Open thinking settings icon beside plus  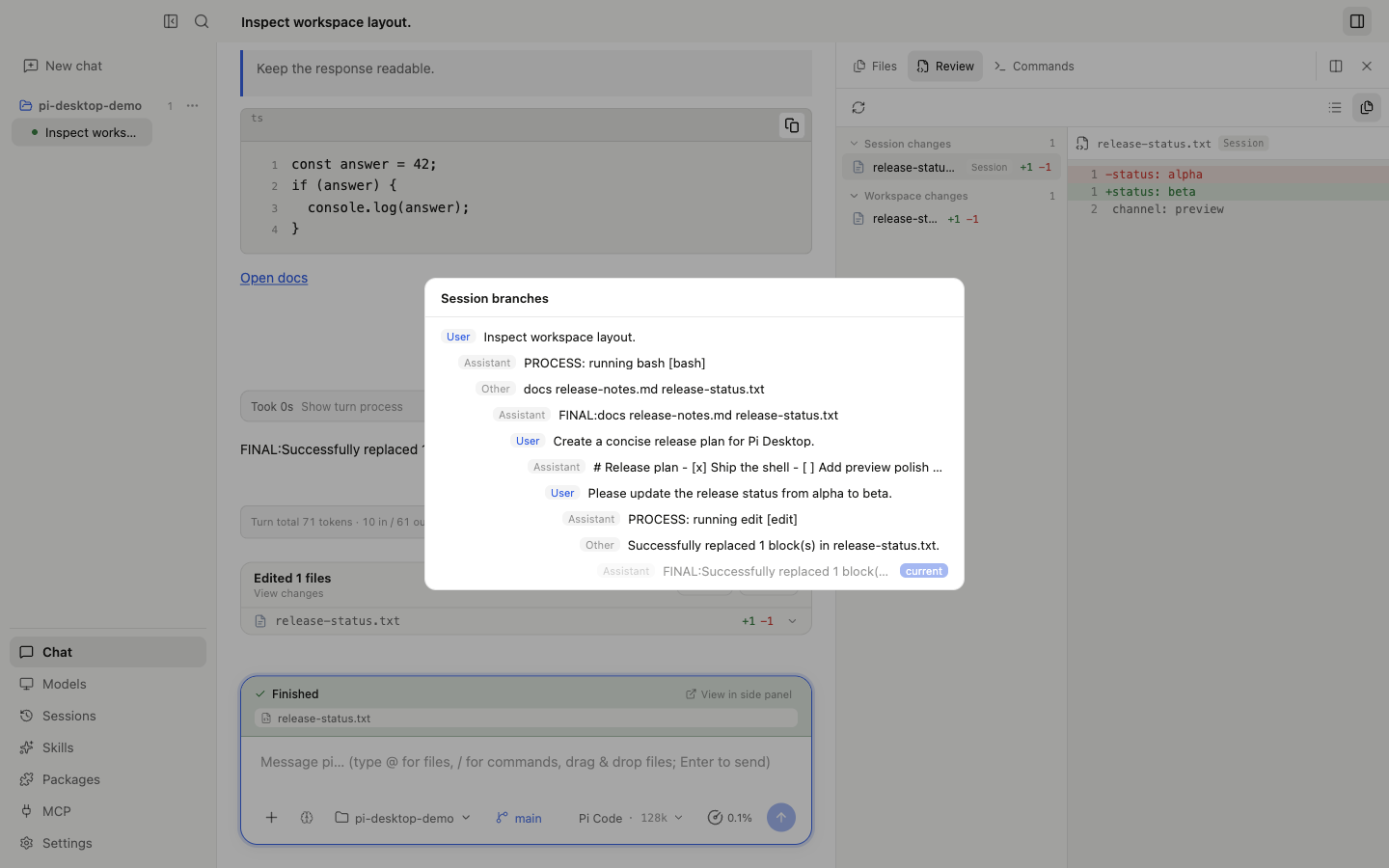coord(307,818)
